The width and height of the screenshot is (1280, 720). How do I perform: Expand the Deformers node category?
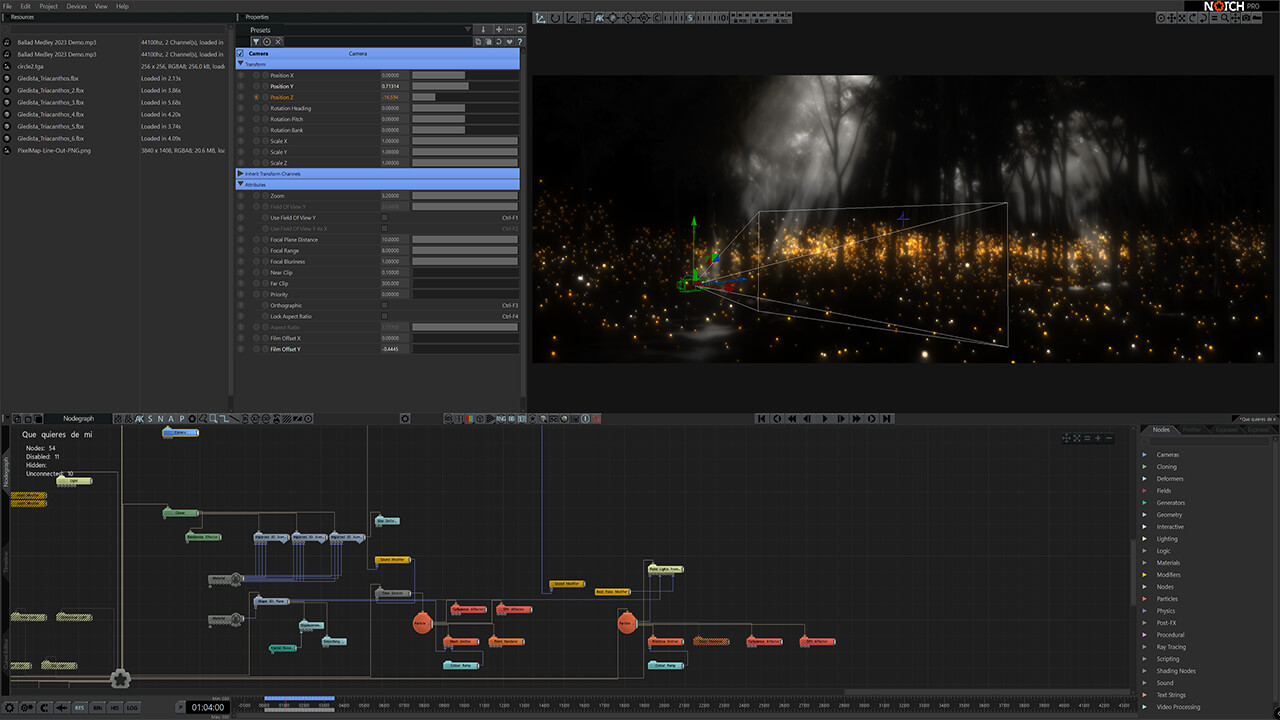1145,479
